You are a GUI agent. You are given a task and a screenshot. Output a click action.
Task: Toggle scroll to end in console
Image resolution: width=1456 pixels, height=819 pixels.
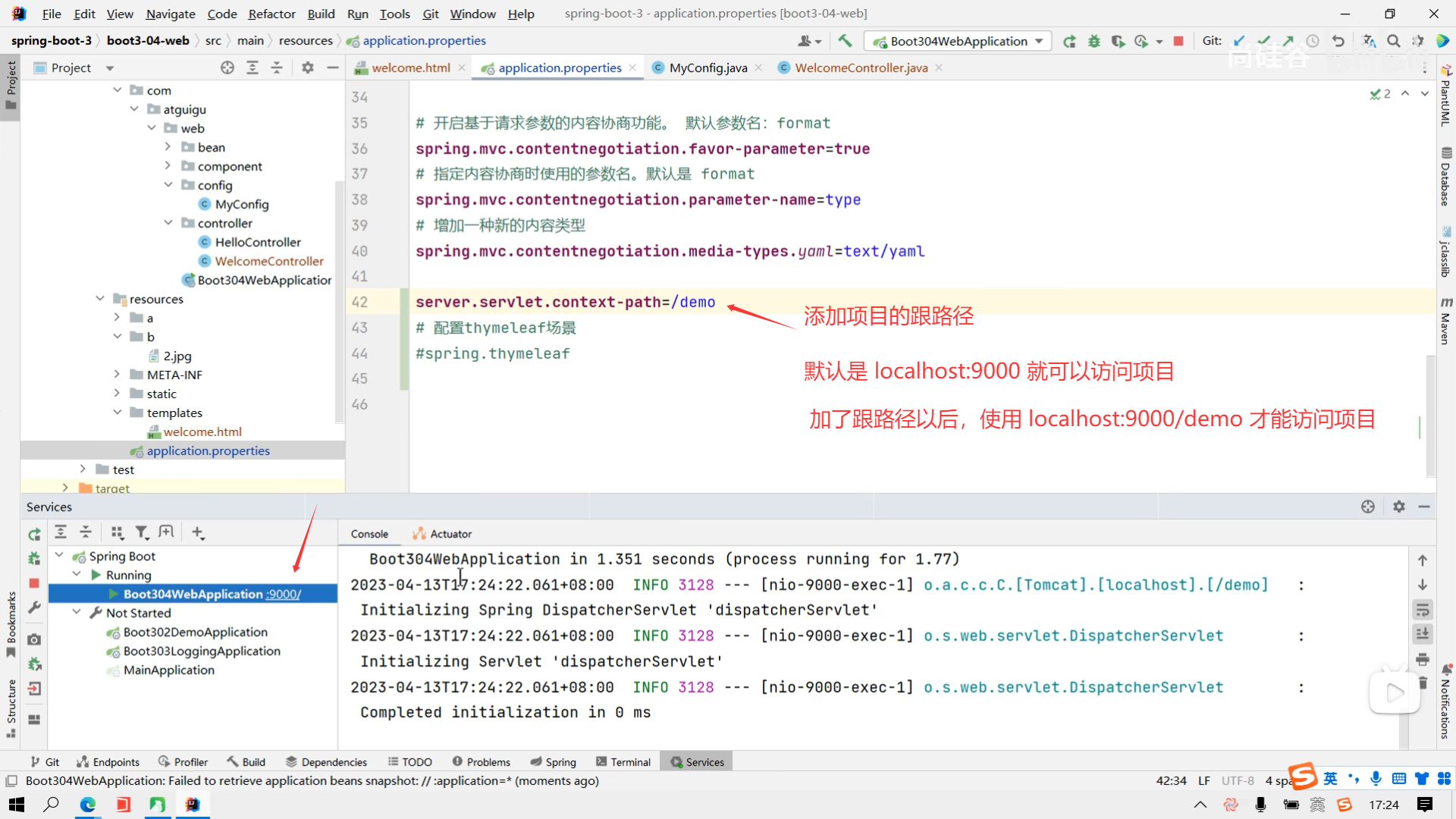[1422, 634]
